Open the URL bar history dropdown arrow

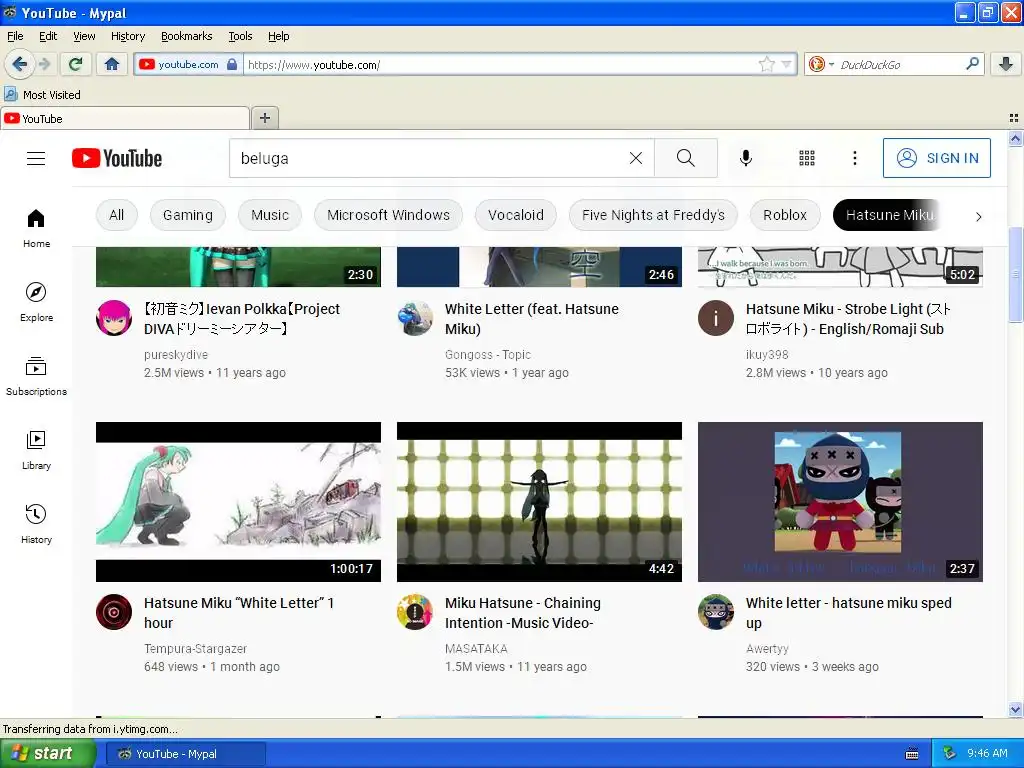[x=786, y=64]
